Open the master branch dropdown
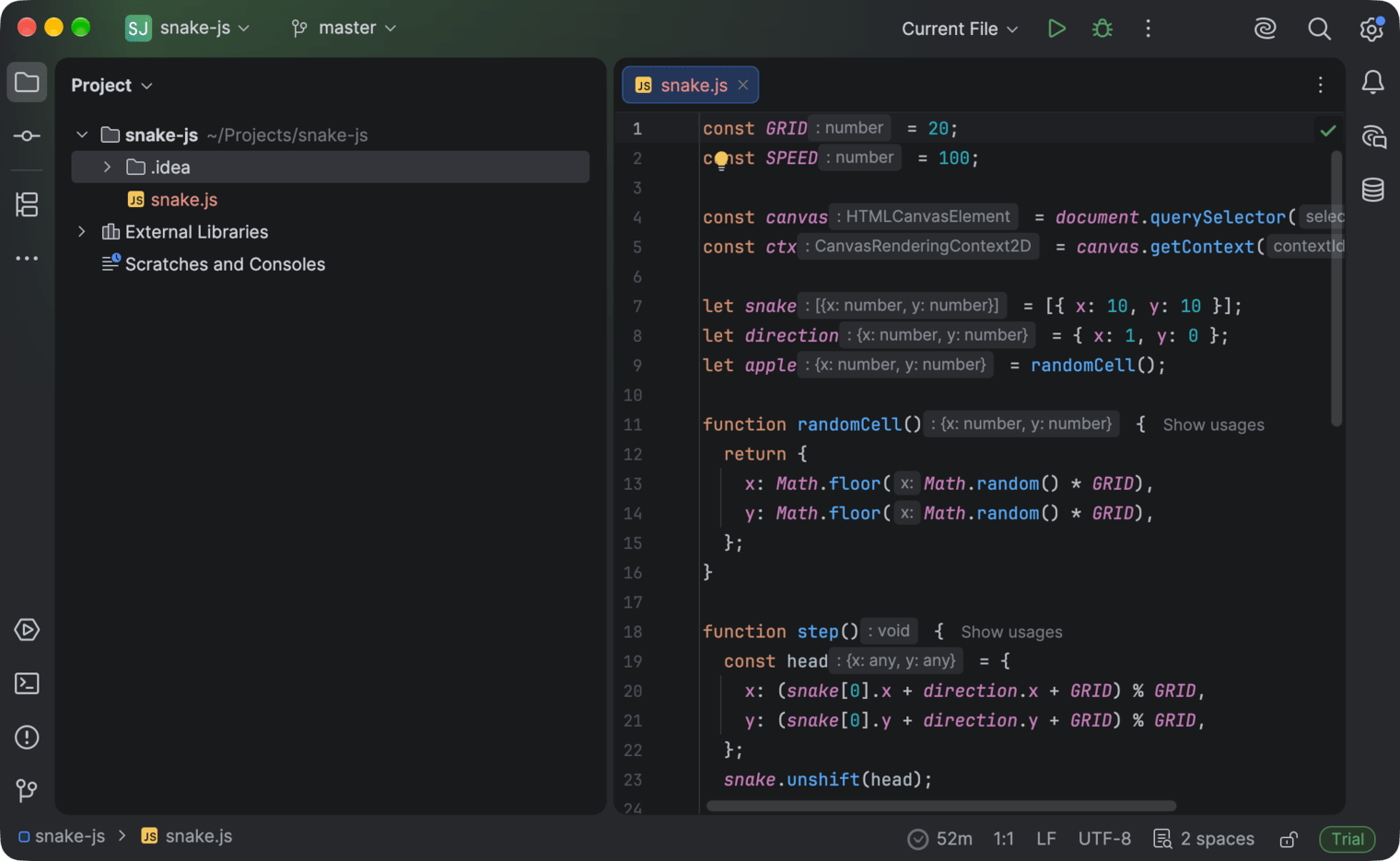 (344, 28)
